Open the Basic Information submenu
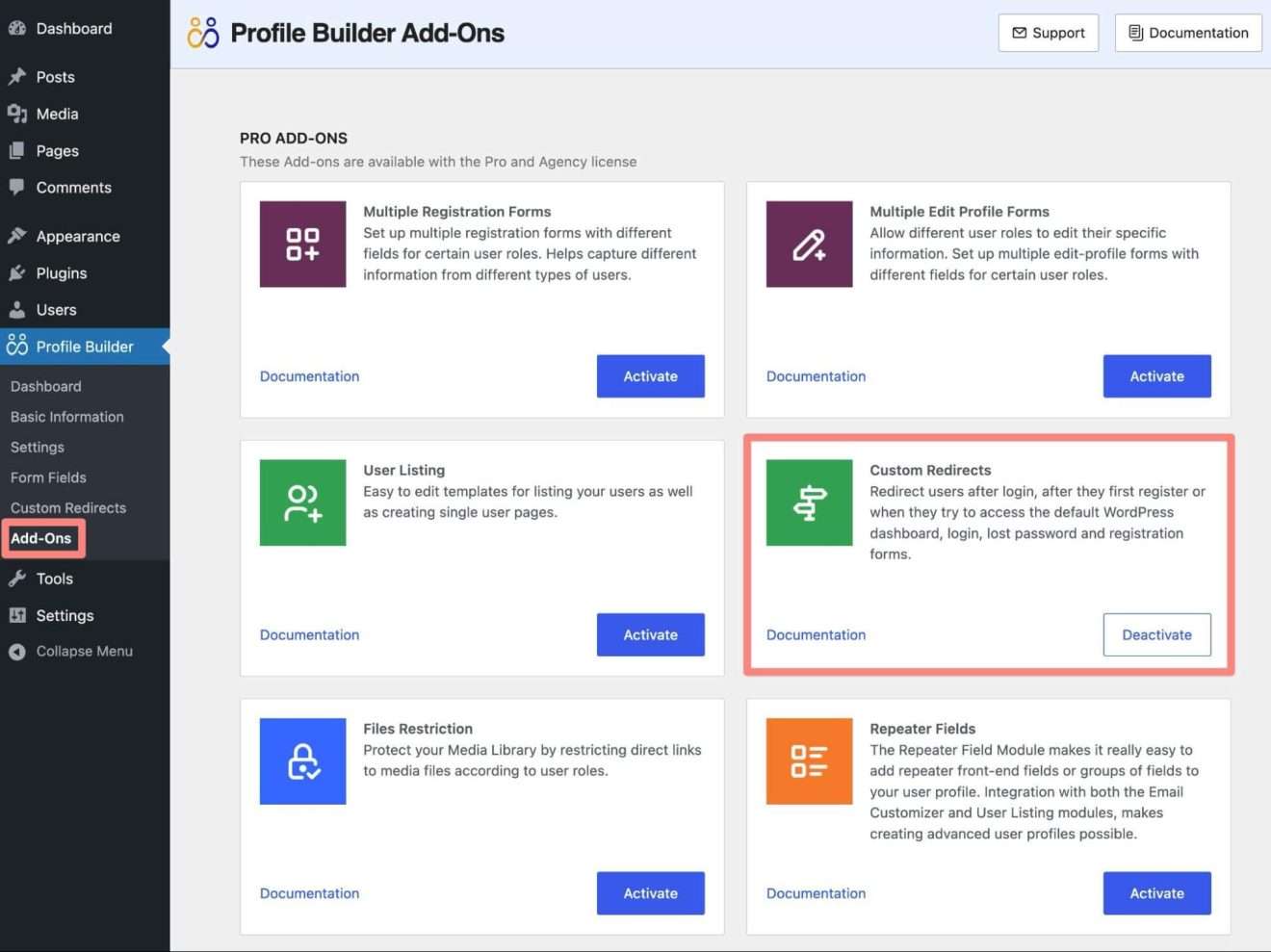1271x952 pixels. pyautogui.click(x=67, y=417)
